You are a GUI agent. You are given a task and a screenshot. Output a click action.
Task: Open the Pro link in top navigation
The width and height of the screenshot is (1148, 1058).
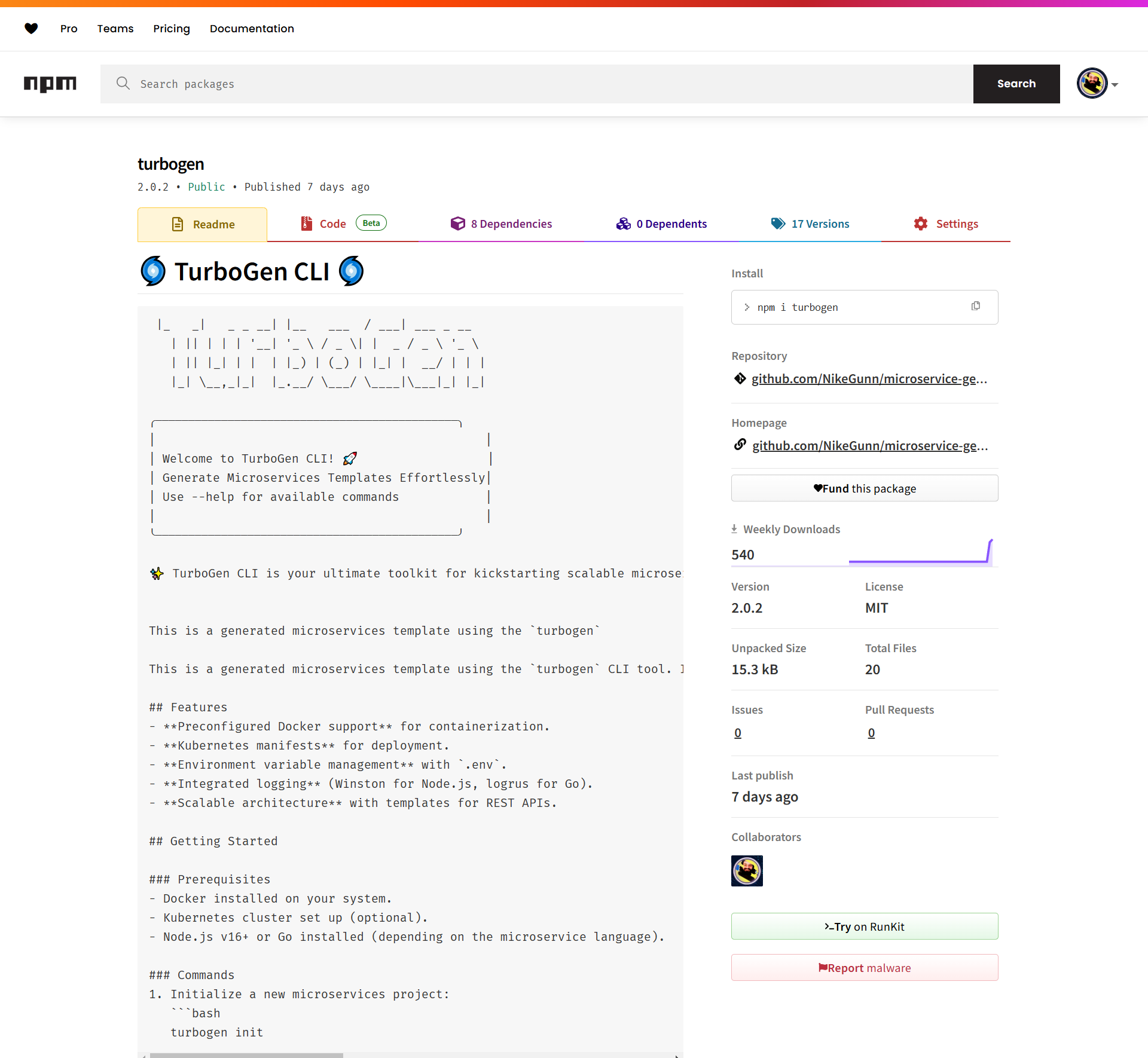pyautogui.click(x=69, y=29)
